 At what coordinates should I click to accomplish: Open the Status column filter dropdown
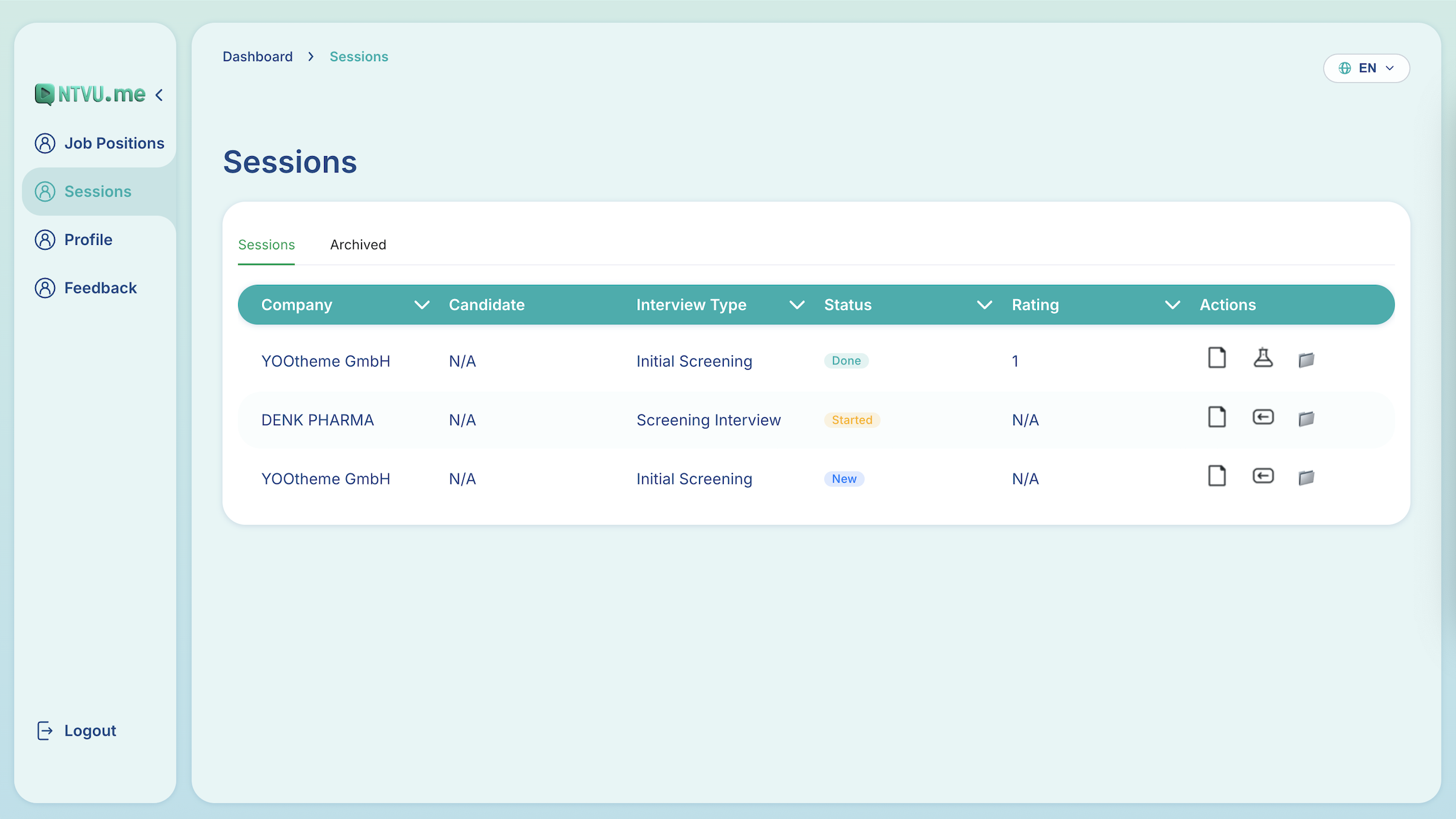[x=984, y=305]
